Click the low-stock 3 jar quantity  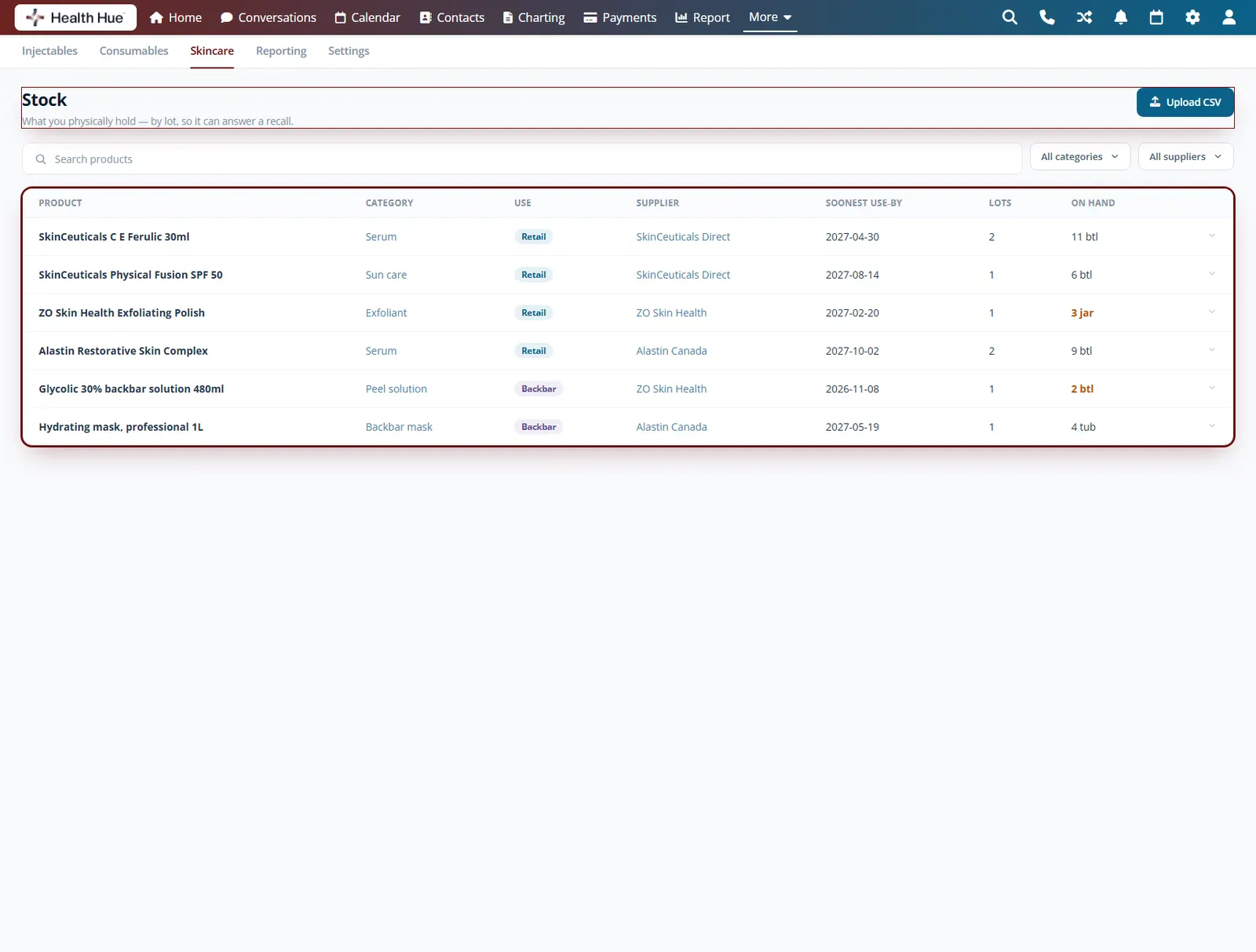pyautogui.click(x=1082, y=312)
